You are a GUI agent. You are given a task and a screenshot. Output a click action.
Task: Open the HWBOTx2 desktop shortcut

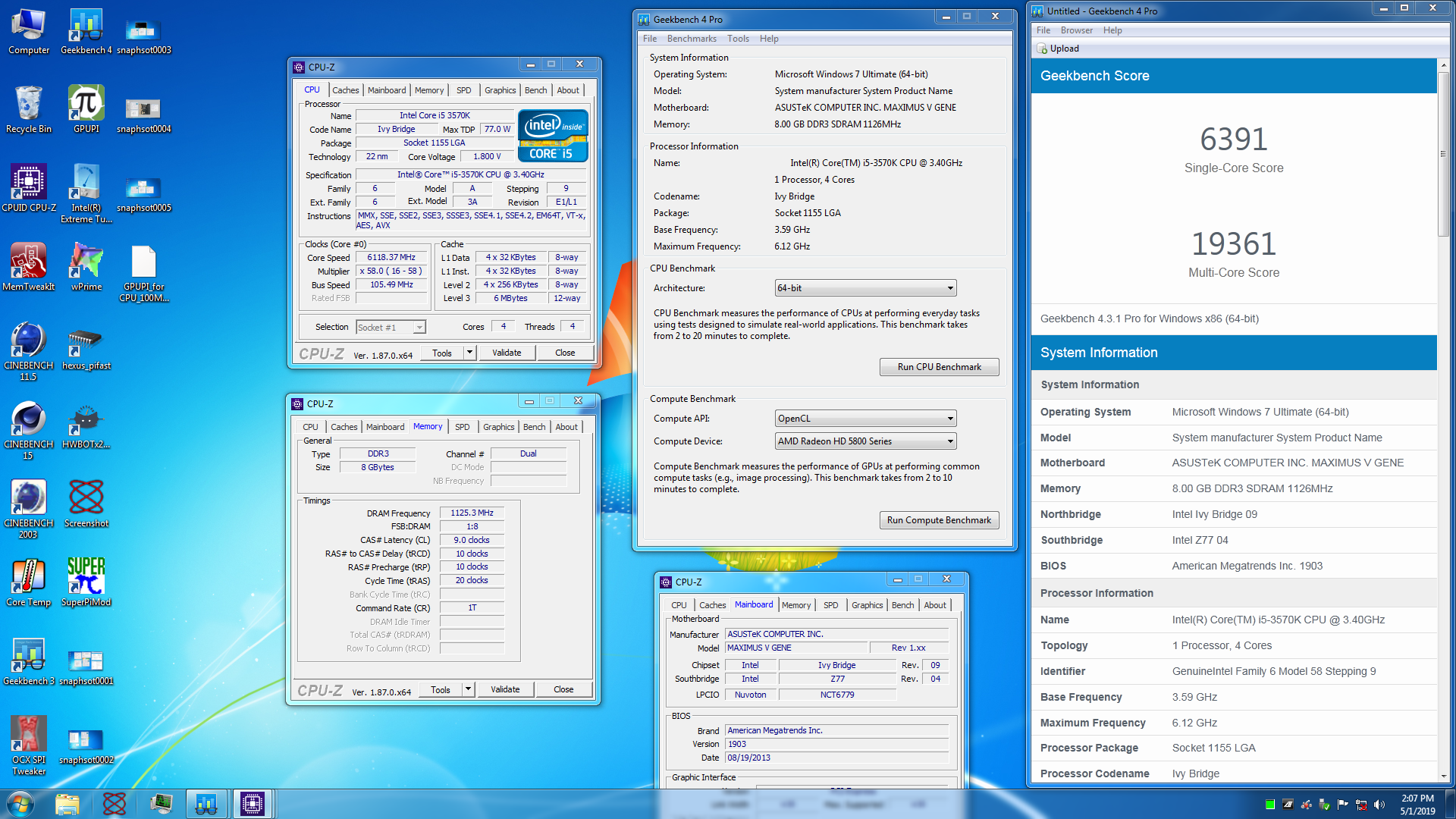tap(86, 426)
